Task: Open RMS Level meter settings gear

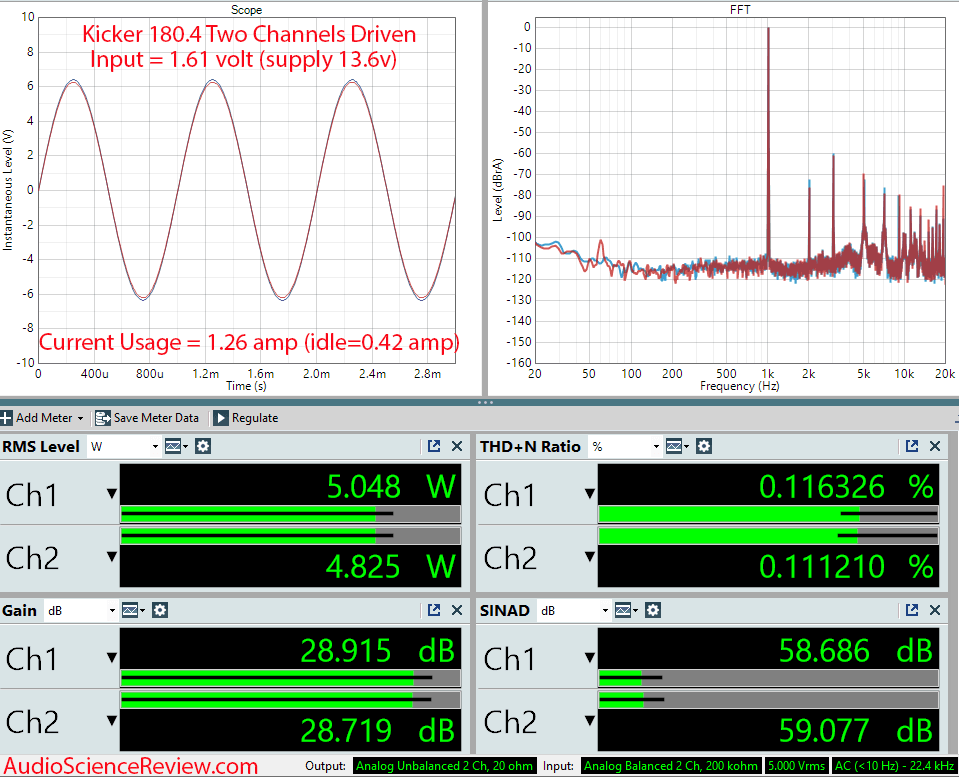Action: point(203,447)
